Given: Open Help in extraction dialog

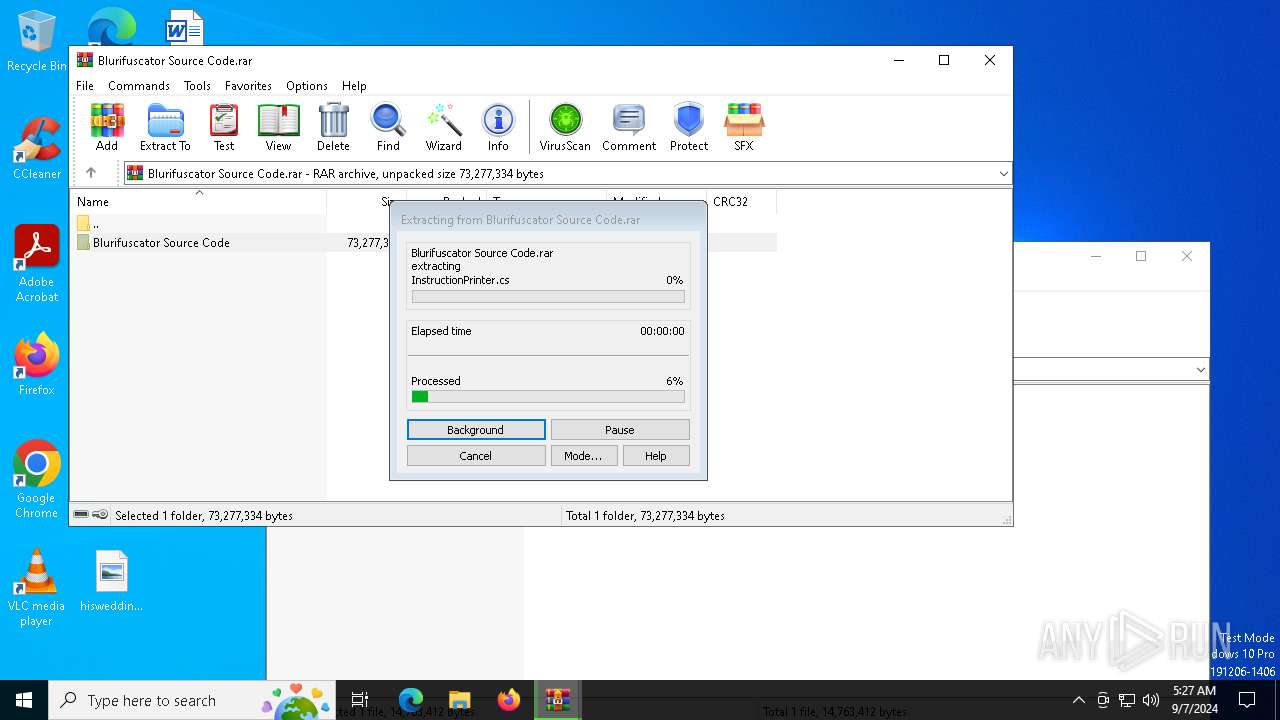Looking at the screenshot, I should pyautogui.click(x=656, y=456).
